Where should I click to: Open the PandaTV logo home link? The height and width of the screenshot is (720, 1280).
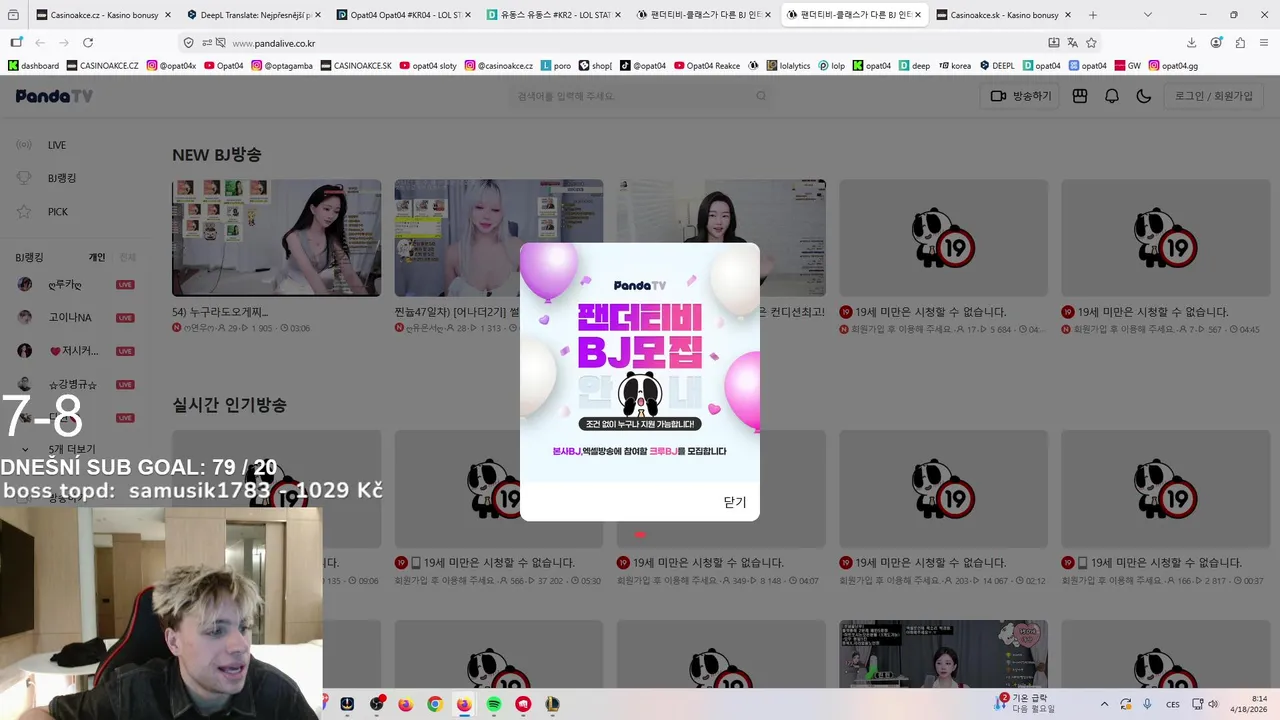(x=54, y=96)
